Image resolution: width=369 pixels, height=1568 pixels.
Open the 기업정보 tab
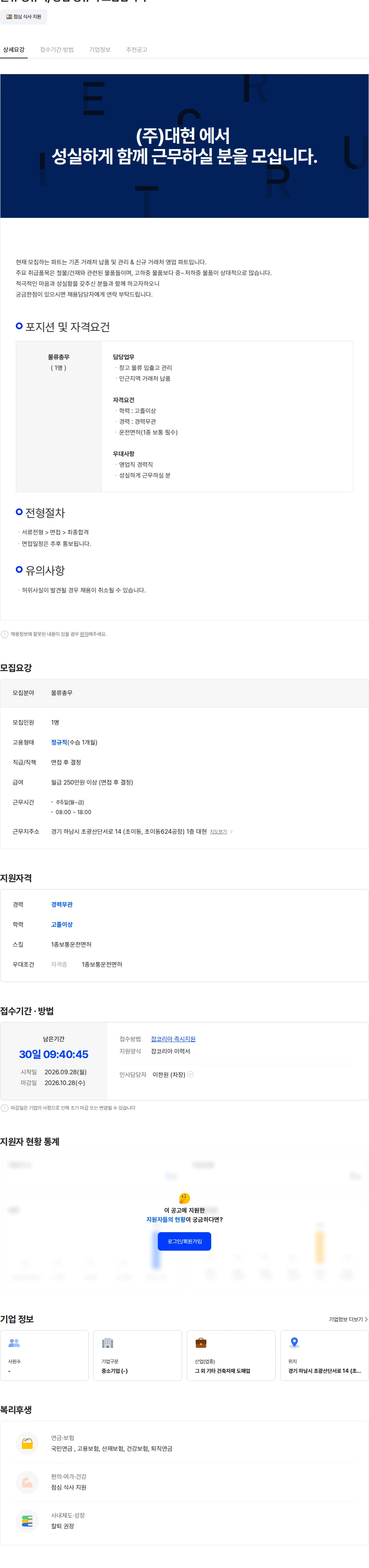[100, 49]
